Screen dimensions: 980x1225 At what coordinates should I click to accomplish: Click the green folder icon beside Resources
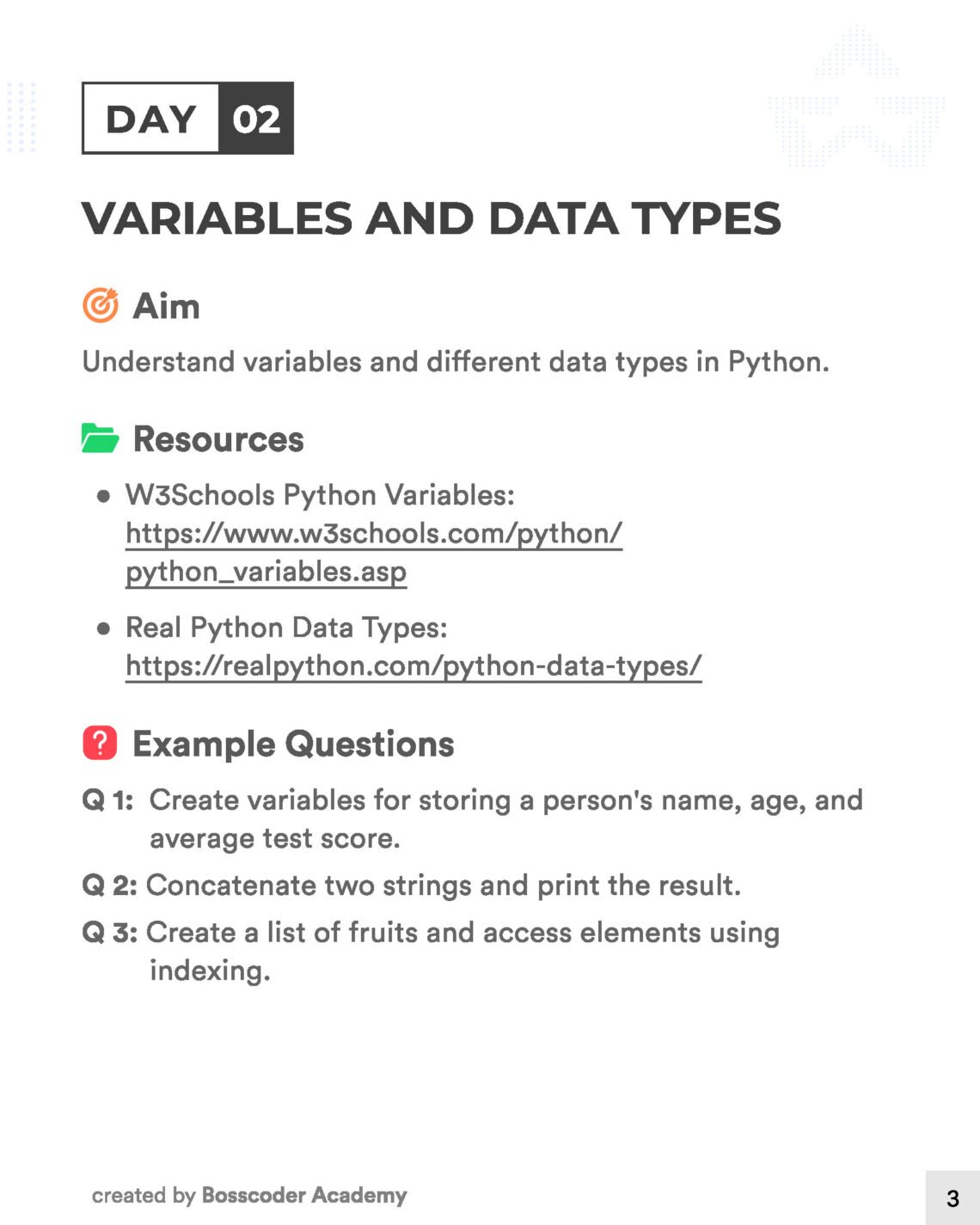pos(100,438)
